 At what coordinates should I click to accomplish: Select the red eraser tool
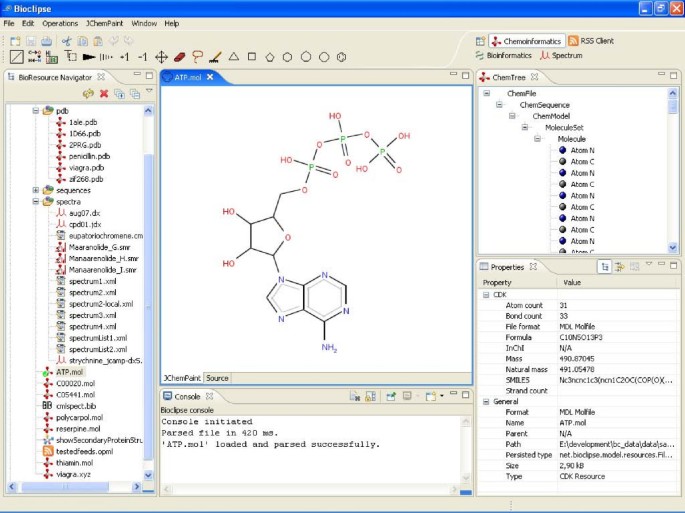pyautogui.click(x=180, y=57)
